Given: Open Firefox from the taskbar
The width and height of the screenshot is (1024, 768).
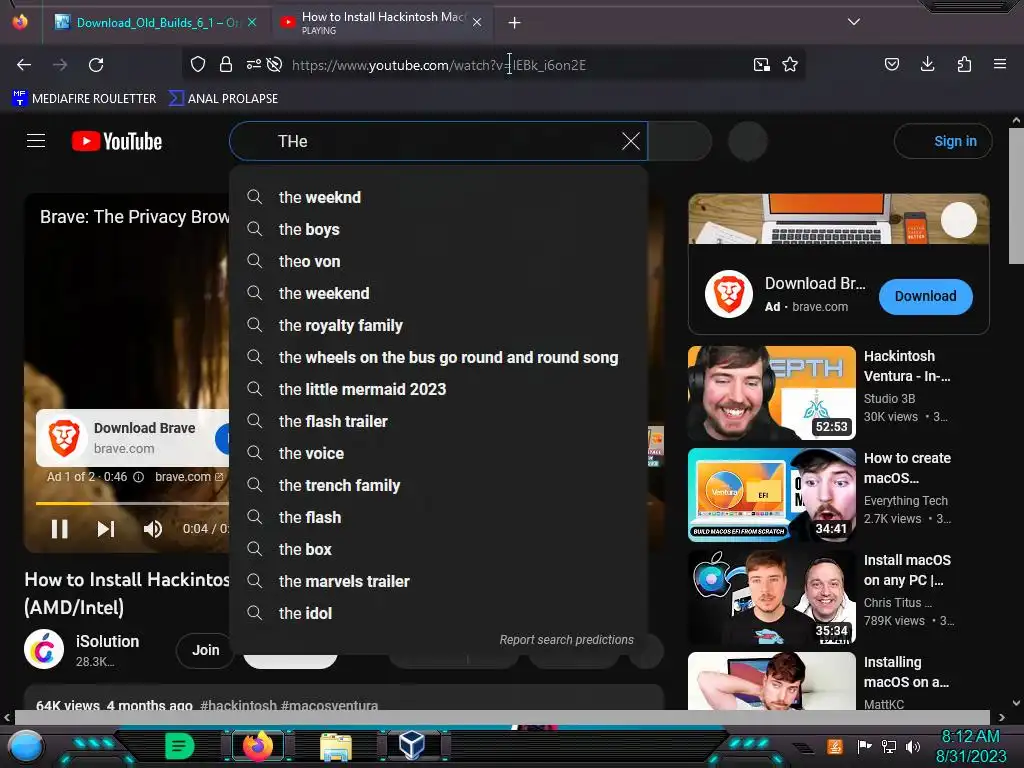Looking at the screenshot, I should [258, 746].
